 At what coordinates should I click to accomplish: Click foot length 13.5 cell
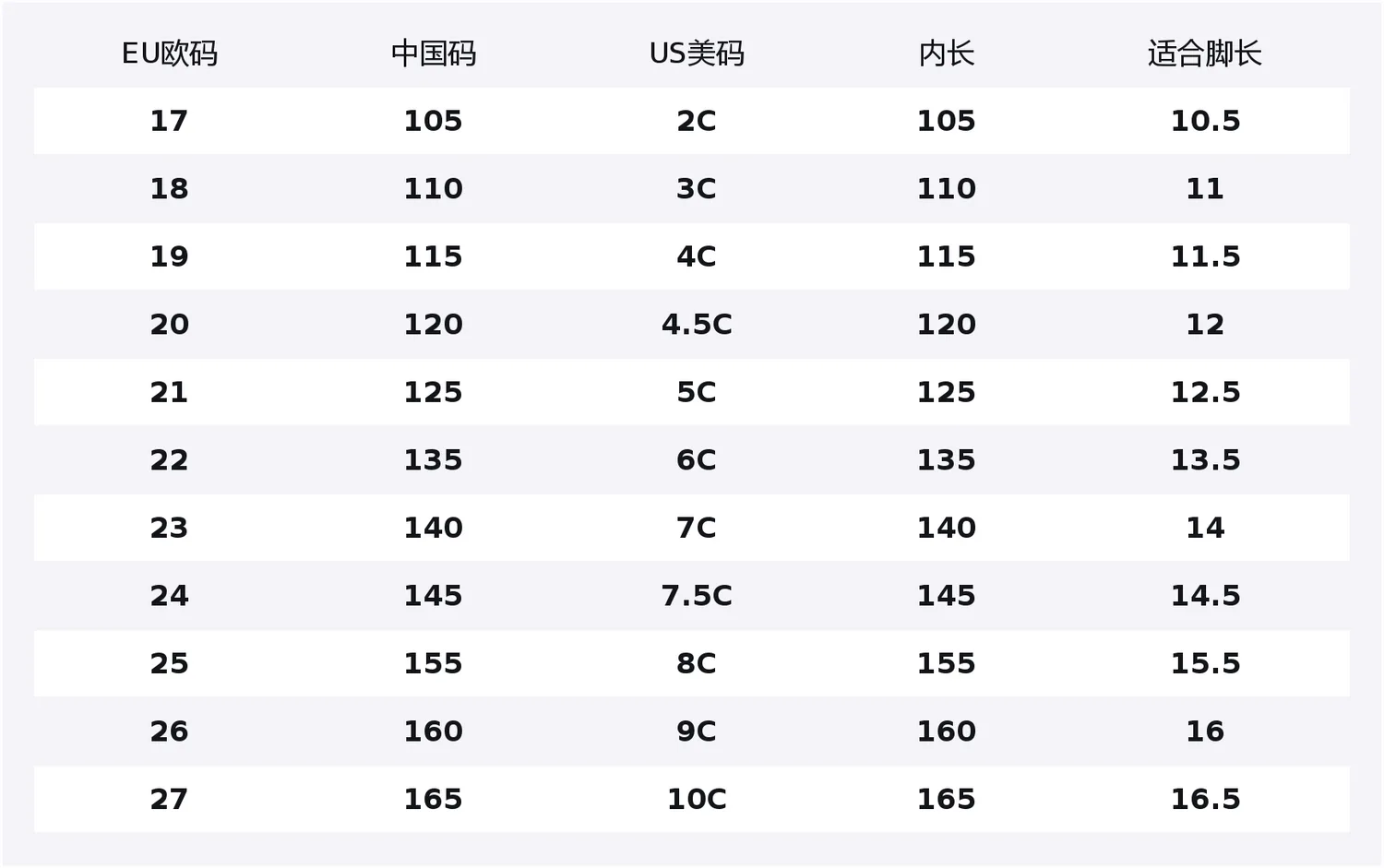[x=1205, y=460]
